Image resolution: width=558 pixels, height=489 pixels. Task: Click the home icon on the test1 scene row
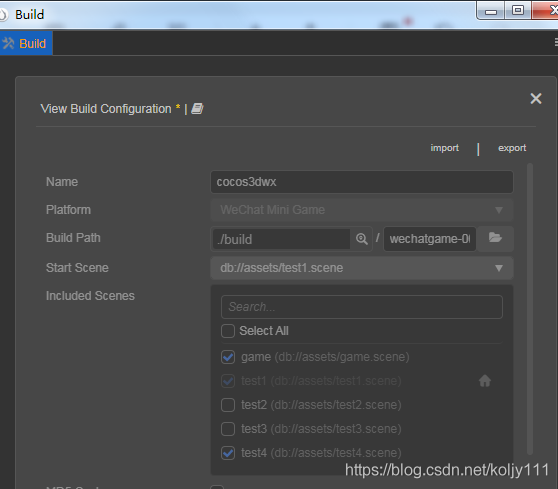click(x=485, y=381)
